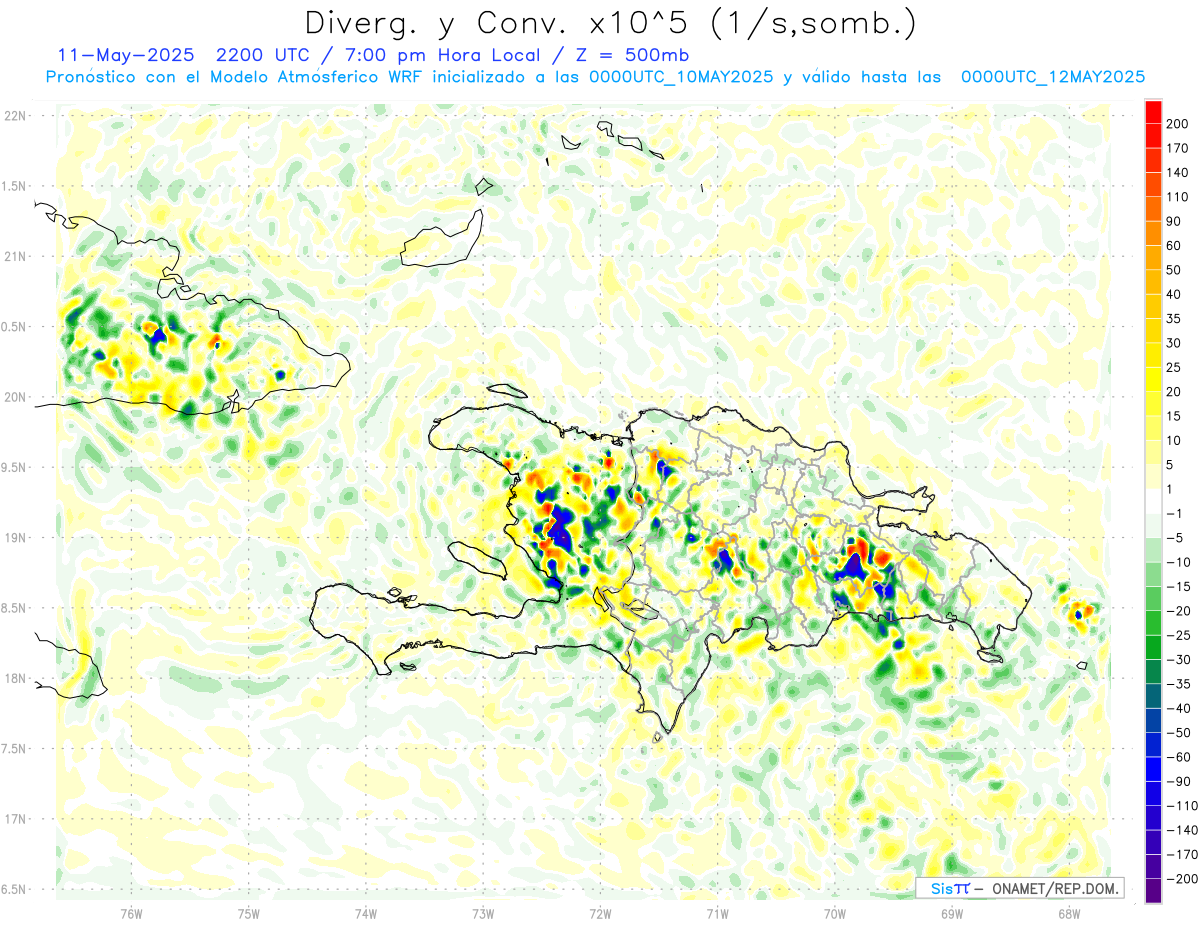Select the '-5' value on the color scale

click(x=1175, y=537)
